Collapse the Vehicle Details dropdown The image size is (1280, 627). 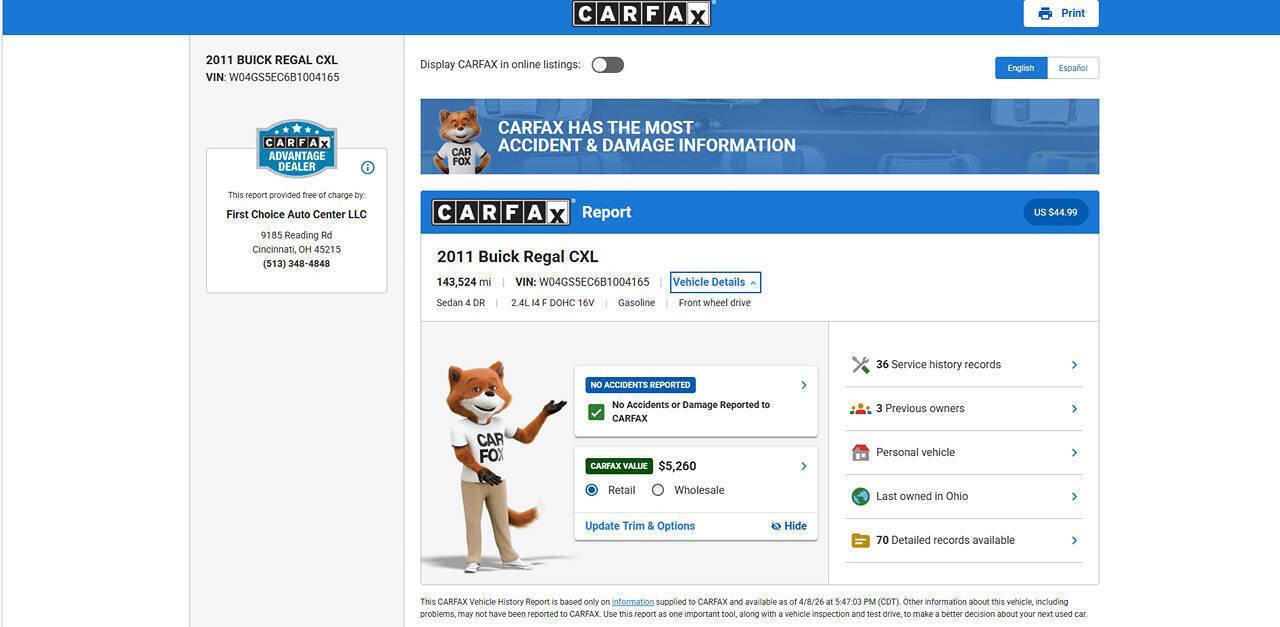pos(715,282)
